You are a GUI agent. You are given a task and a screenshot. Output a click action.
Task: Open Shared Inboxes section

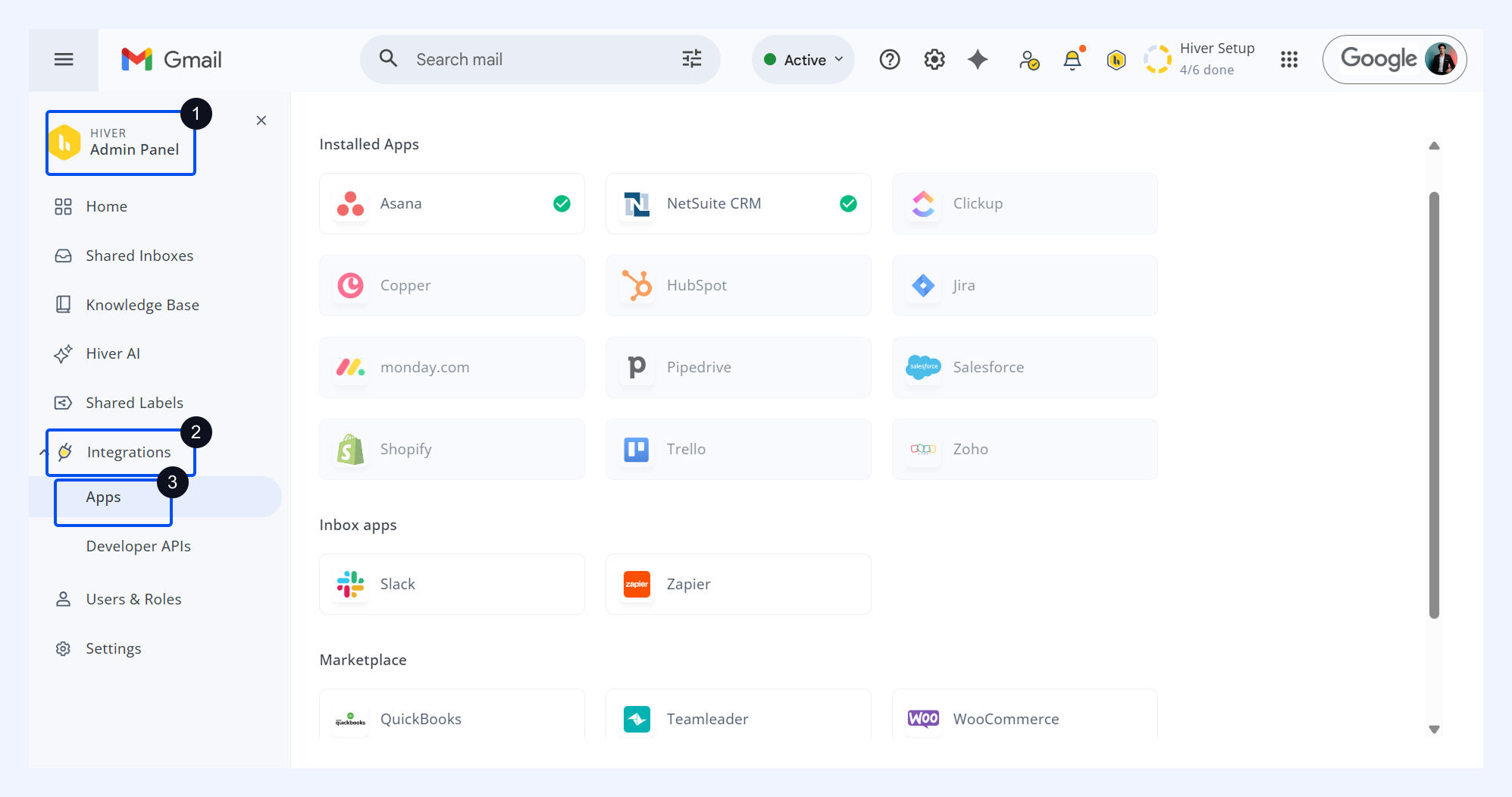click(139, 256)
